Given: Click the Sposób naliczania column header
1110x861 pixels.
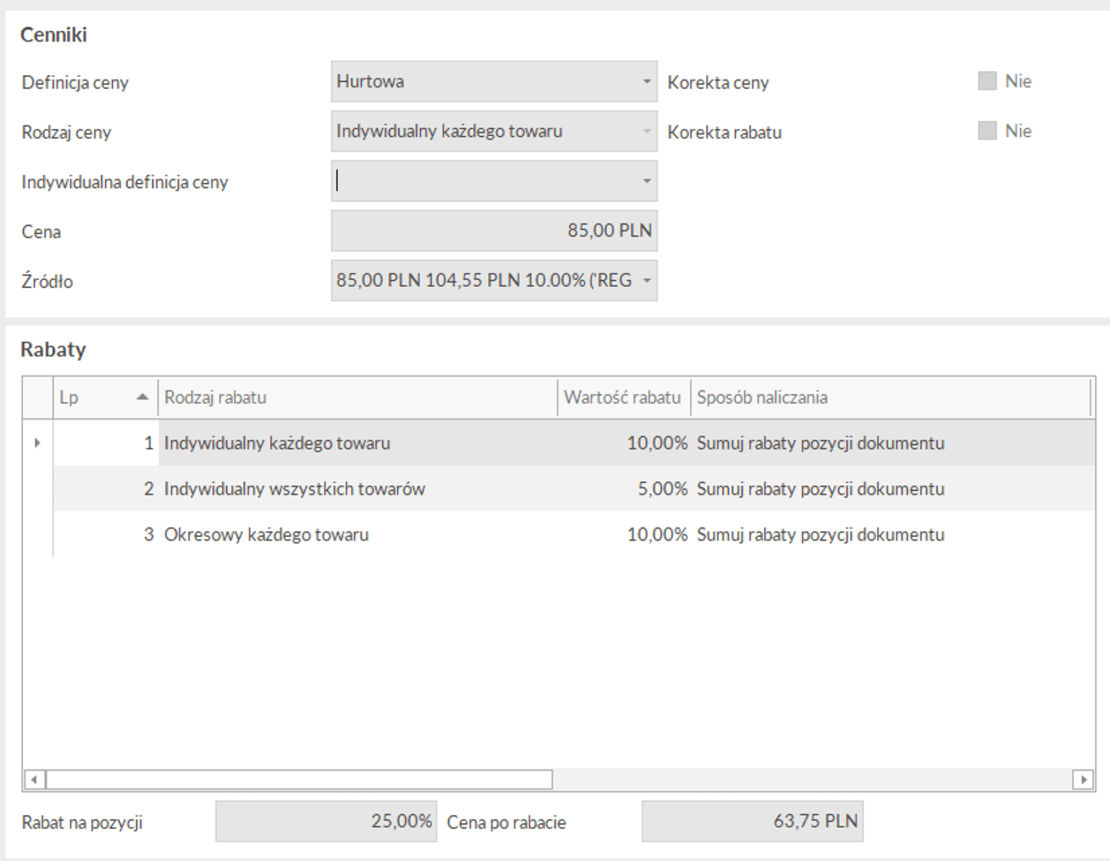Looking at the screenshot, I should [x=888, y=398].
